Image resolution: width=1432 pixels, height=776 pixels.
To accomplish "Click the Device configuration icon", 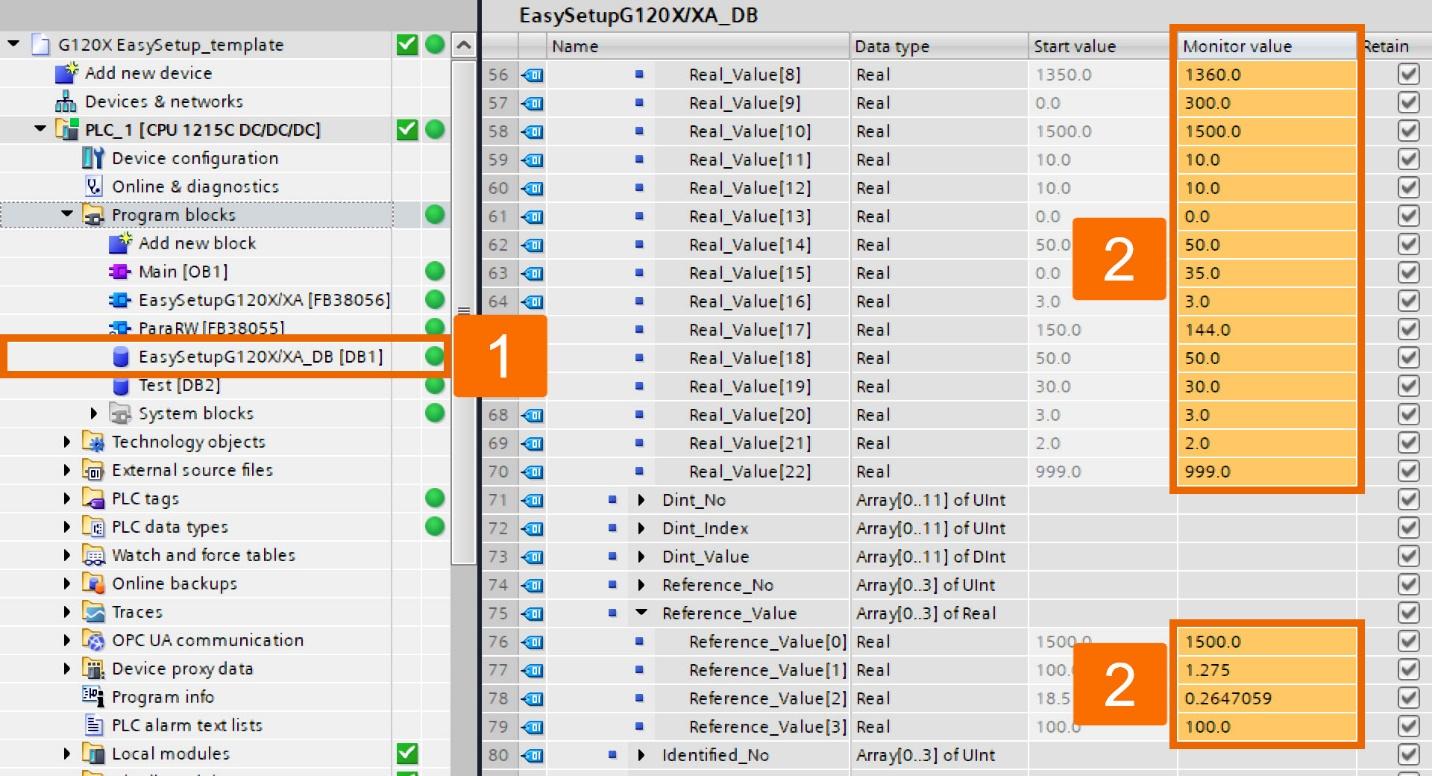I will (93, 158).
